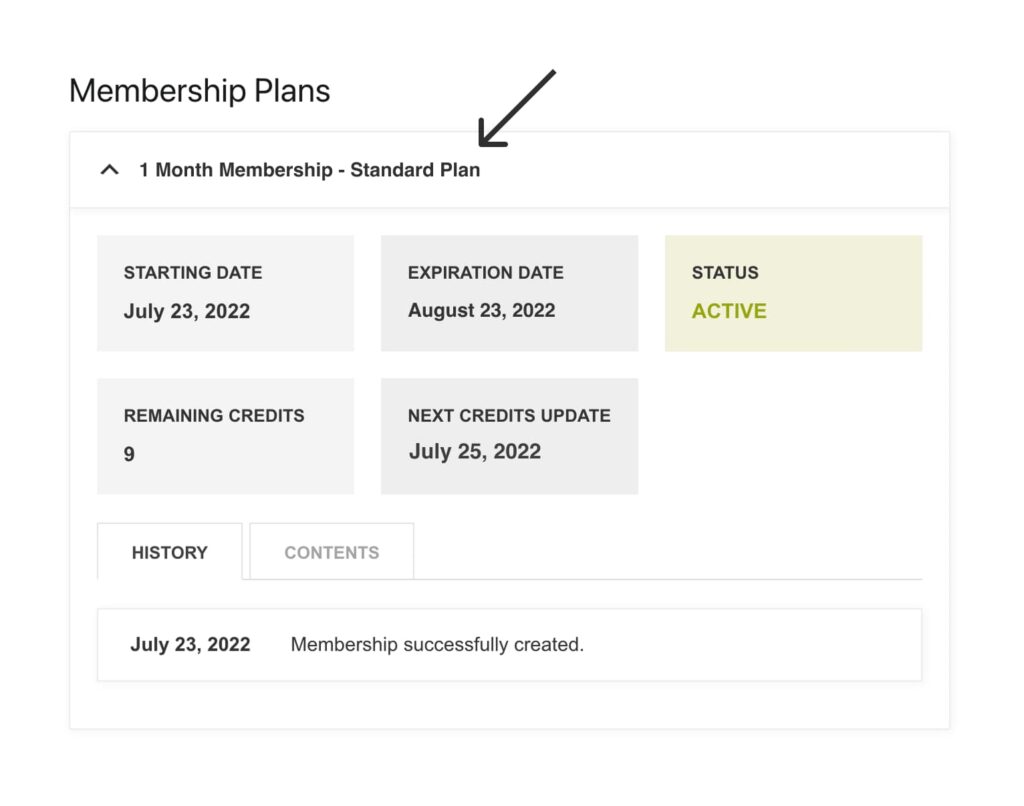Image resolution: width=1024 pixels, height=806 pixels.
Task: Select the Status panel
Action: (793, 292)
